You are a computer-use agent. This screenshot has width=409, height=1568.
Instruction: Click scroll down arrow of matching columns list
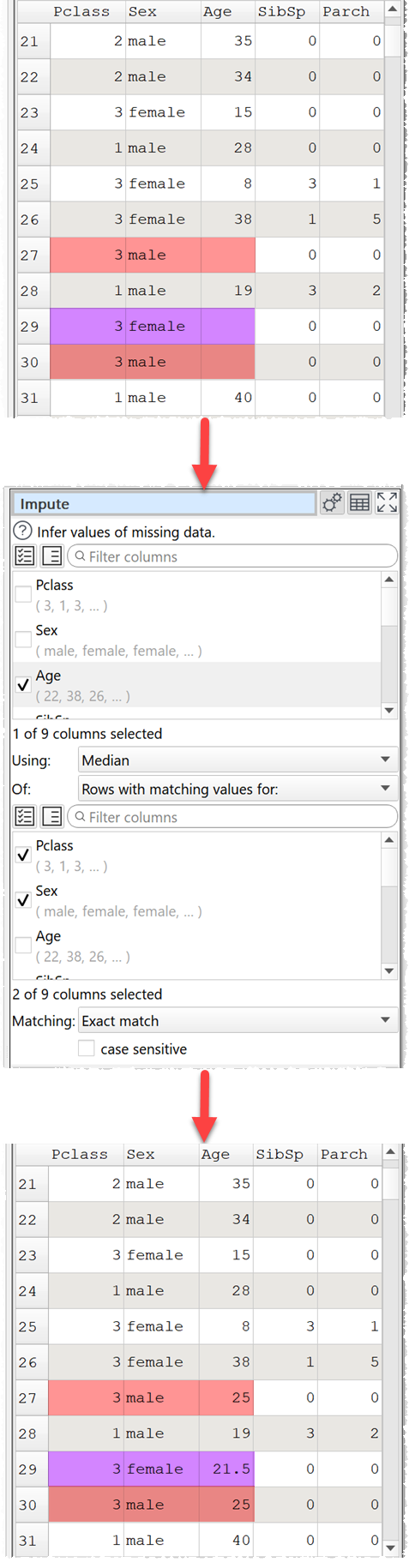click(x=389, y=971)
